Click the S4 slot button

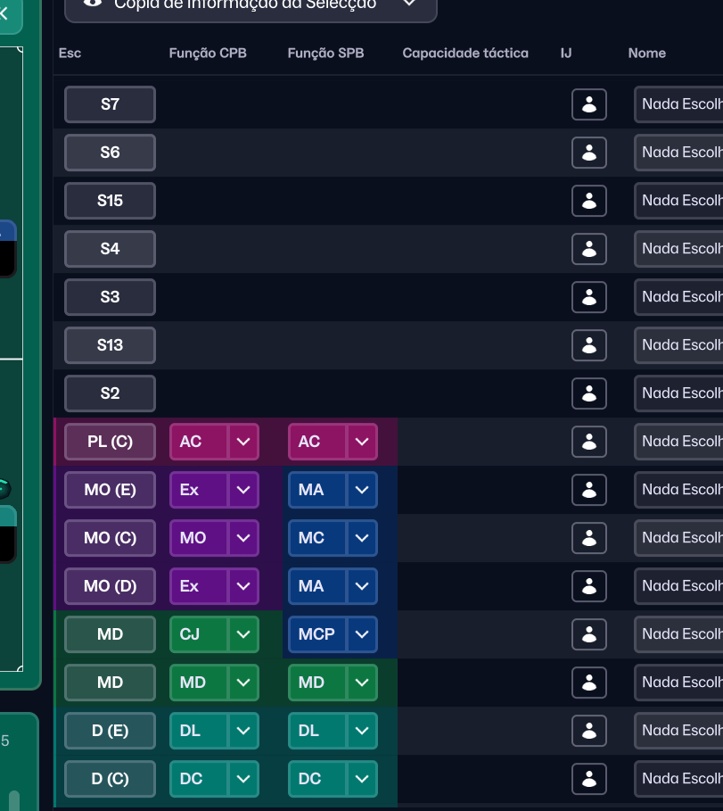tap(110, 249)
